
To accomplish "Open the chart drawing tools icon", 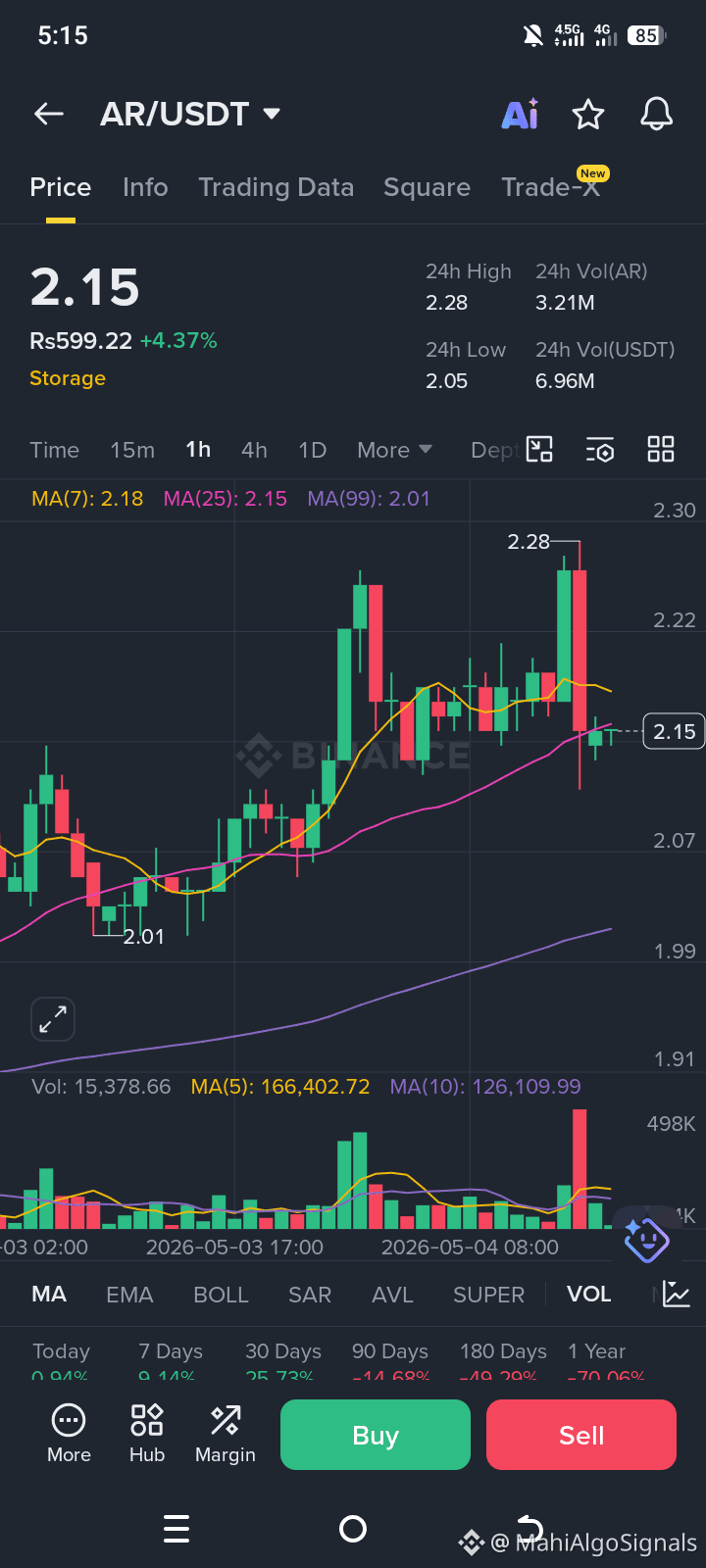I will tap(539, 450).
